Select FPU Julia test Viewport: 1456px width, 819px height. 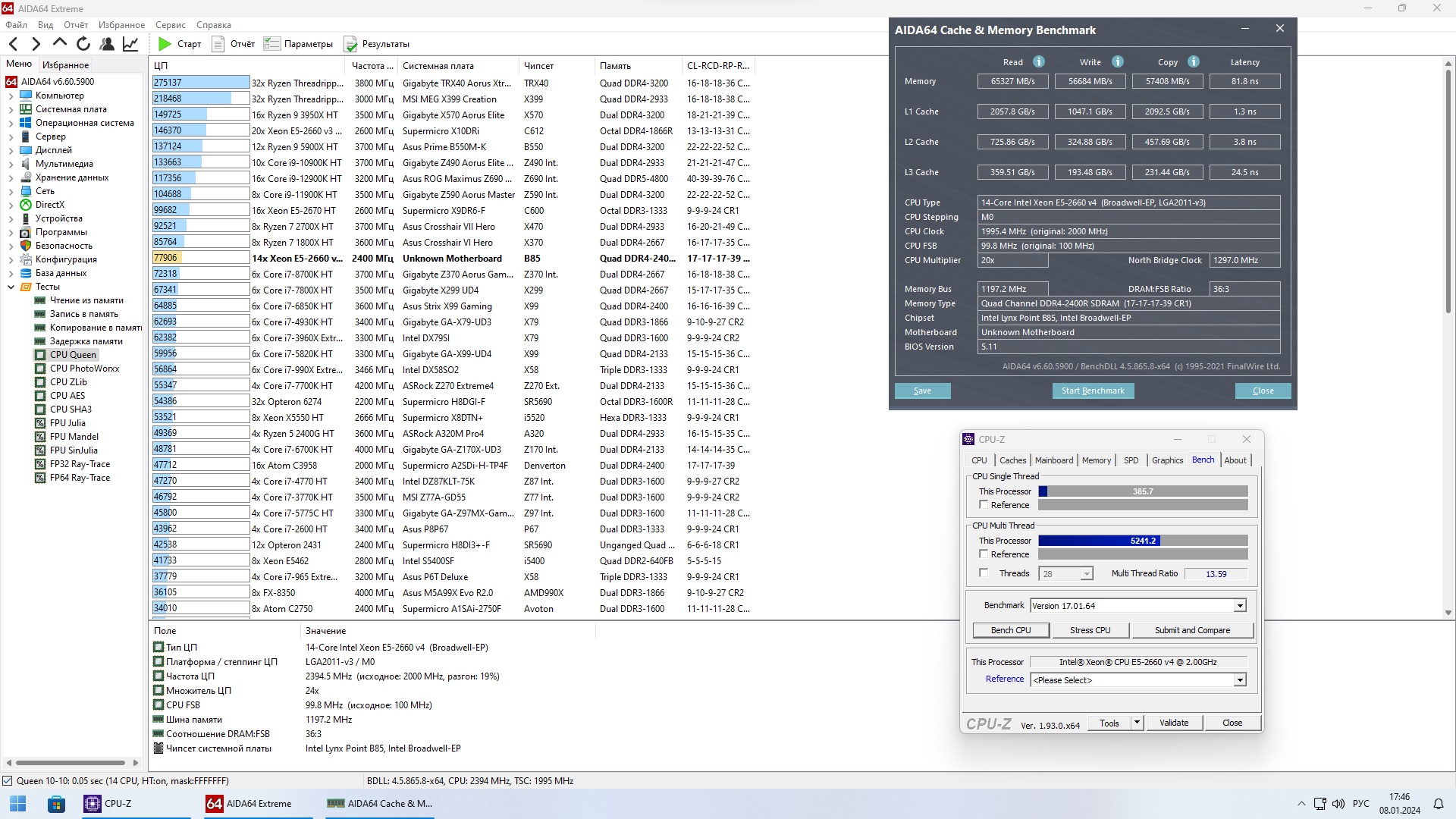coord(67,423)
